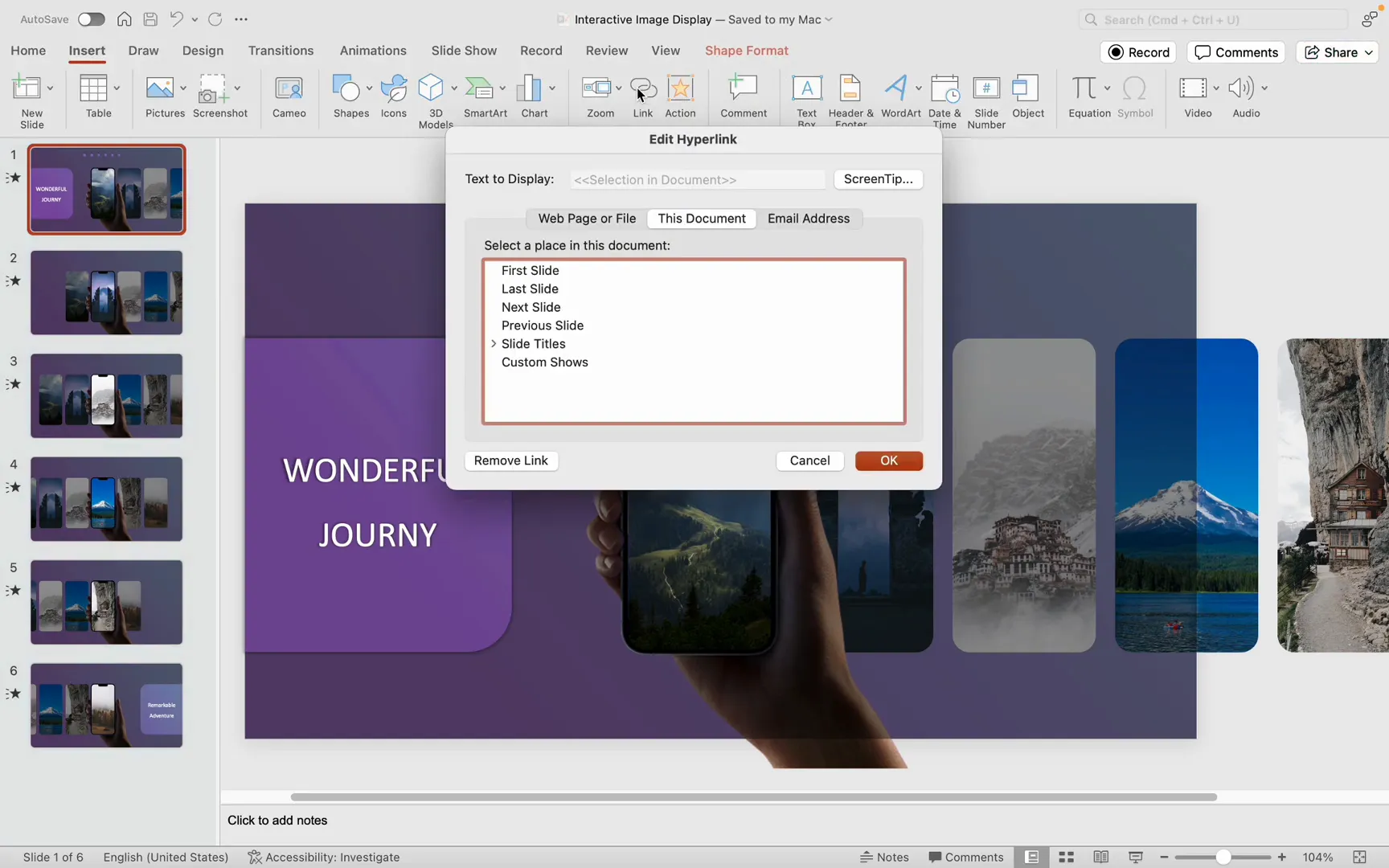Click the Object icon

1026,88
